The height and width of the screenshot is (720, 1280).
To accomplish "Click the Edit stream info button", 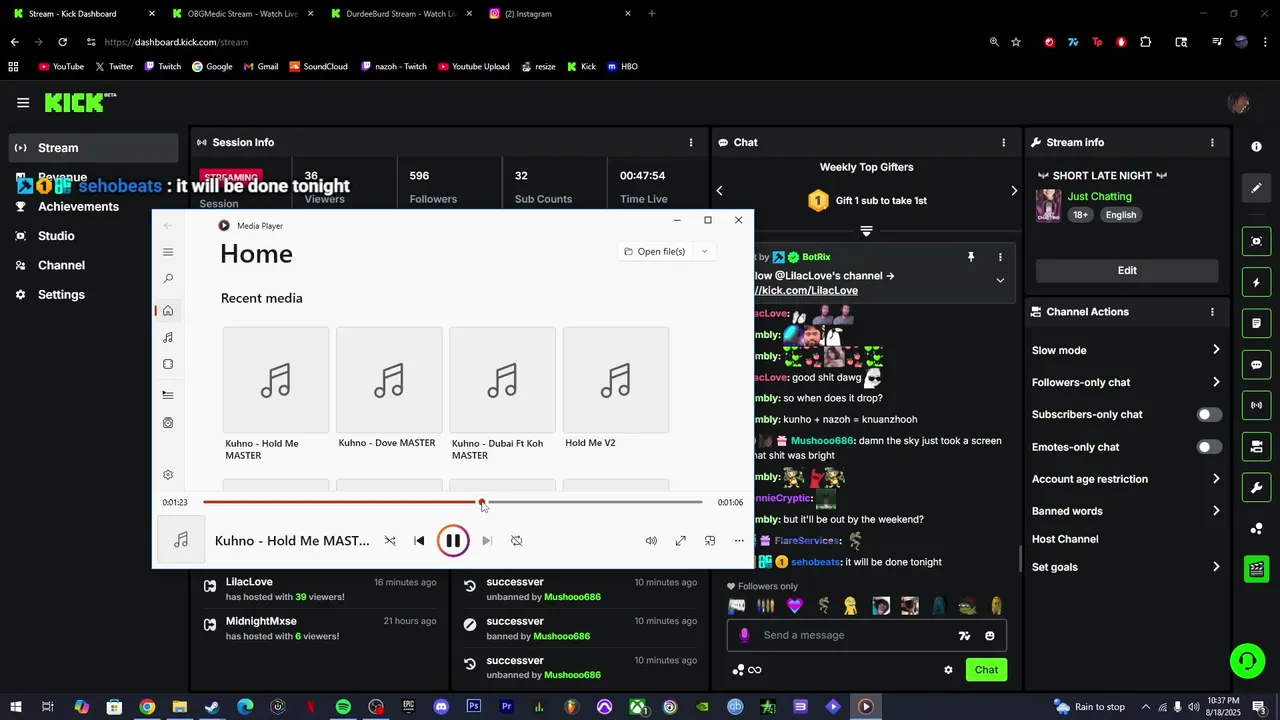I will pyautogui.click(x=1127, y=270).
